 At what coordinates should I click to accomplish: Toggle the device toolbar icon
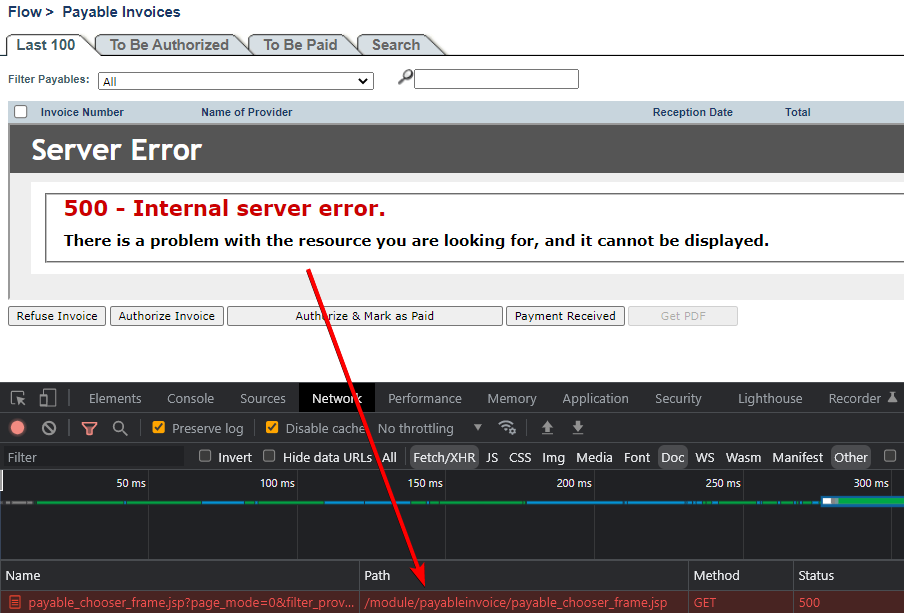click(48, 398)
